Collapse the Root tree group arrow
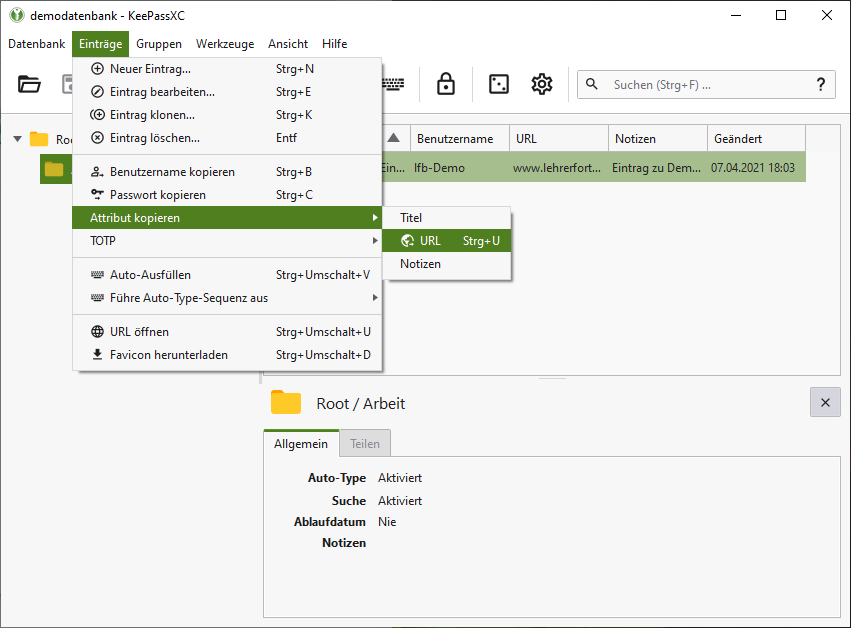Viewport: 851px width, 628px height. click(17, 139)
